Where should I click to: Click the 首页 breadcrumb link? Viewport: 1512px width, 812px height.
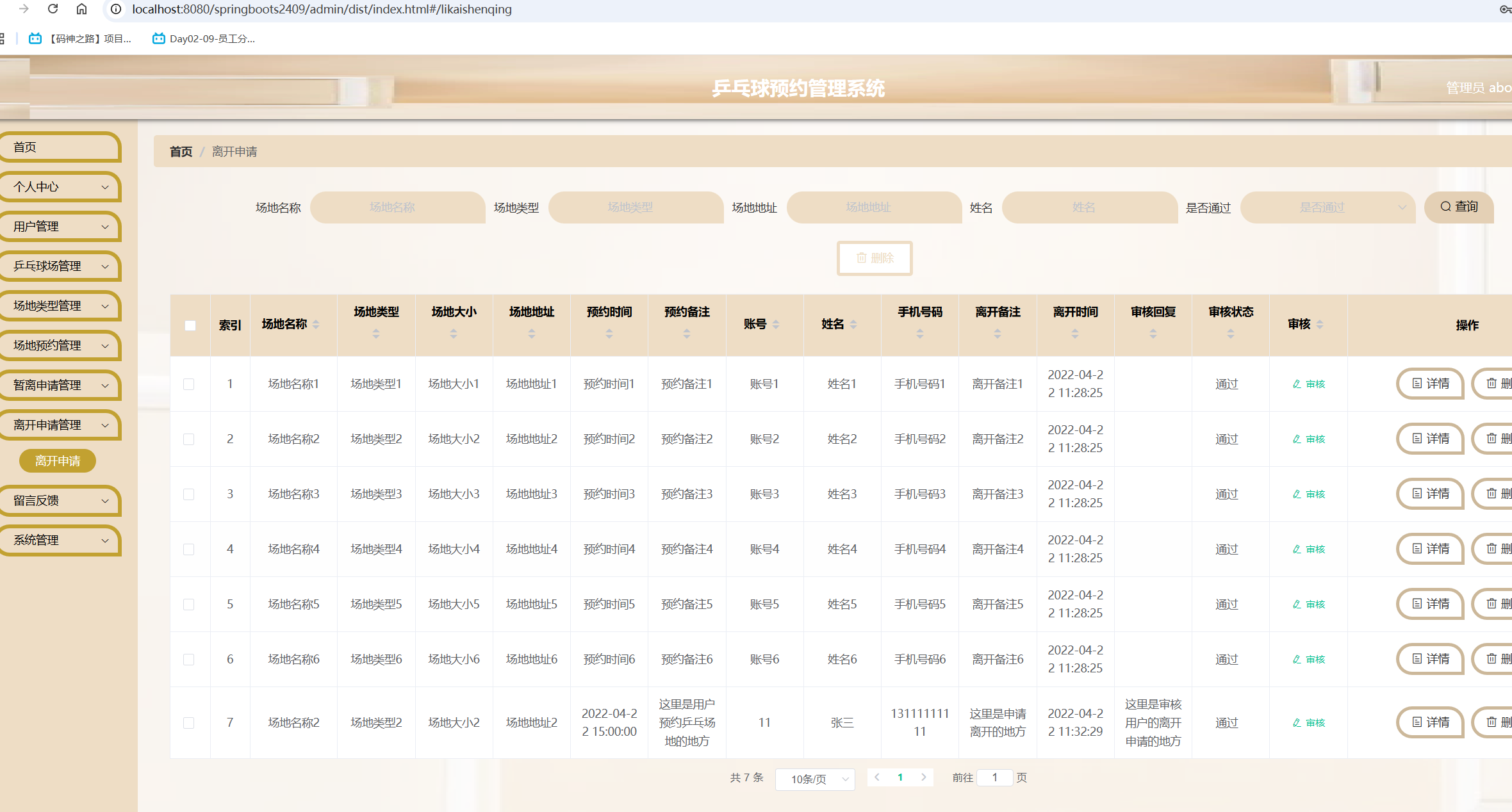(x=181, y=152)
